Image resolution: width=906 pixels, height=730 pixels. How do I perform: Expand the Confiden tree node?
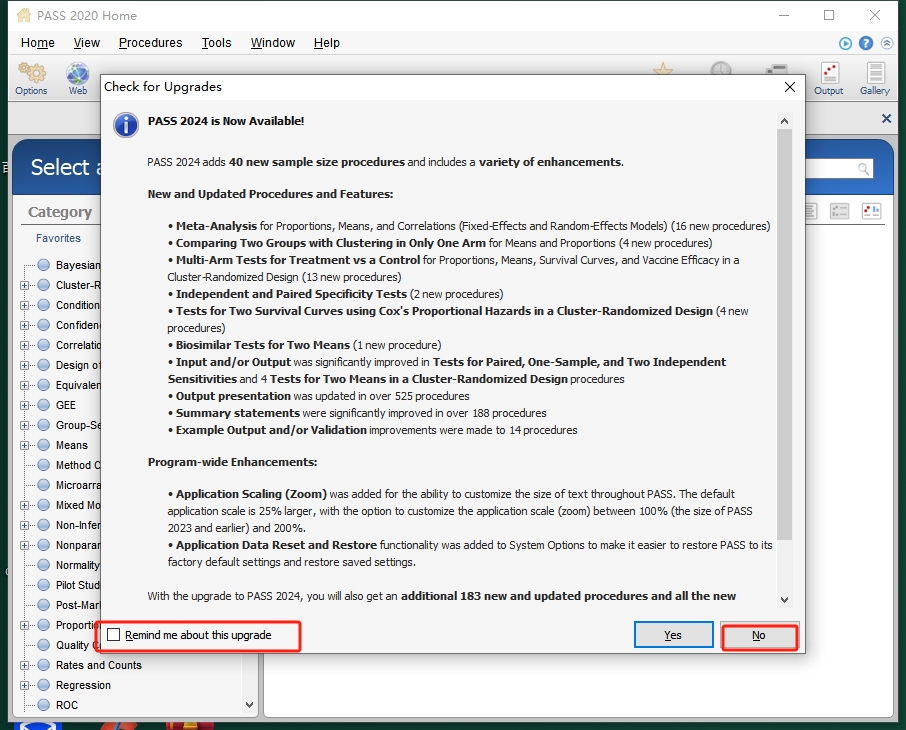(x=24, y=325)
